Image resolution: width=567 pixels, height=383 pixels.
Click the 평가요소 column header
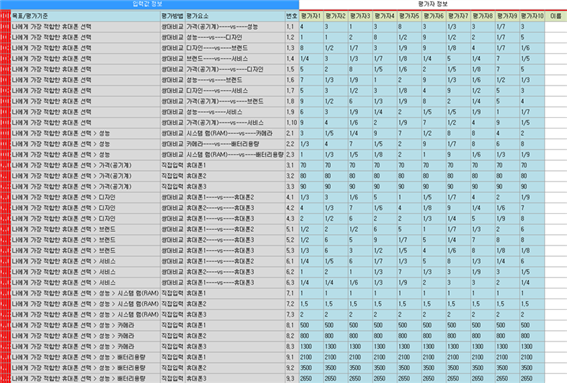235,16
